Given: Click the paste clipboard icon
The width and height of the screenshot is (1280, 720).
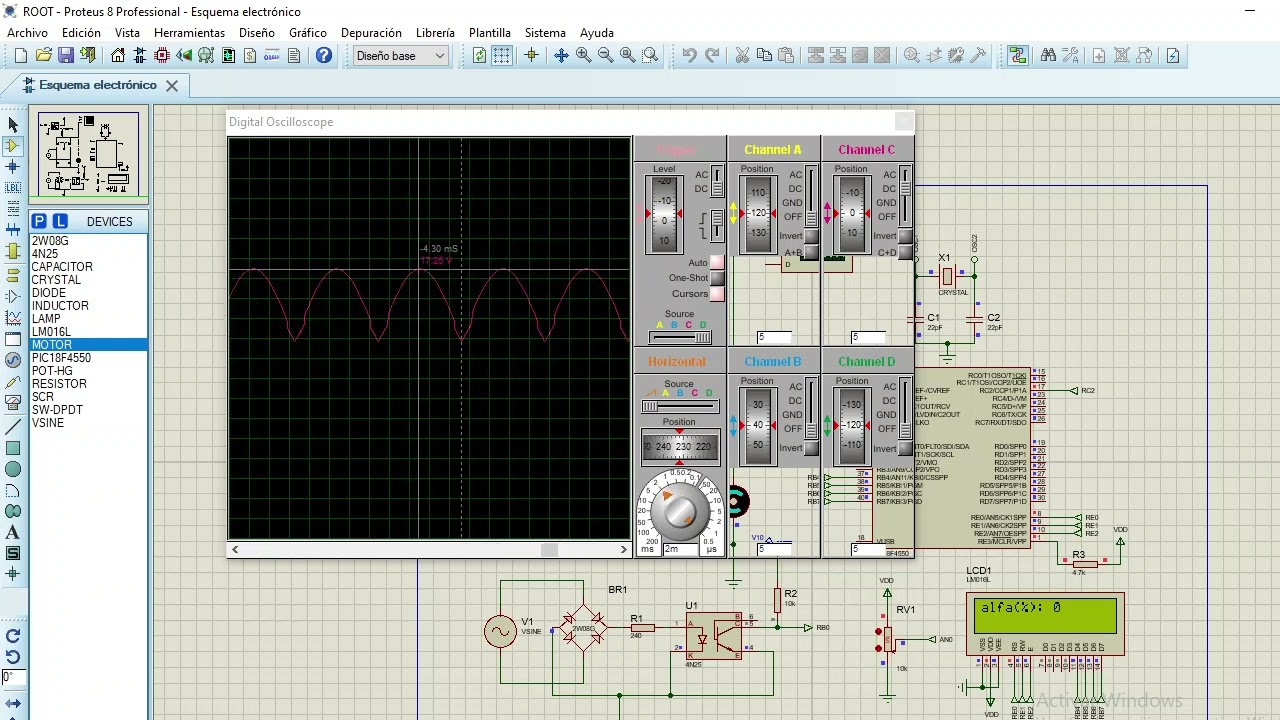Looking at the screenshot, I should coord(786,56).
